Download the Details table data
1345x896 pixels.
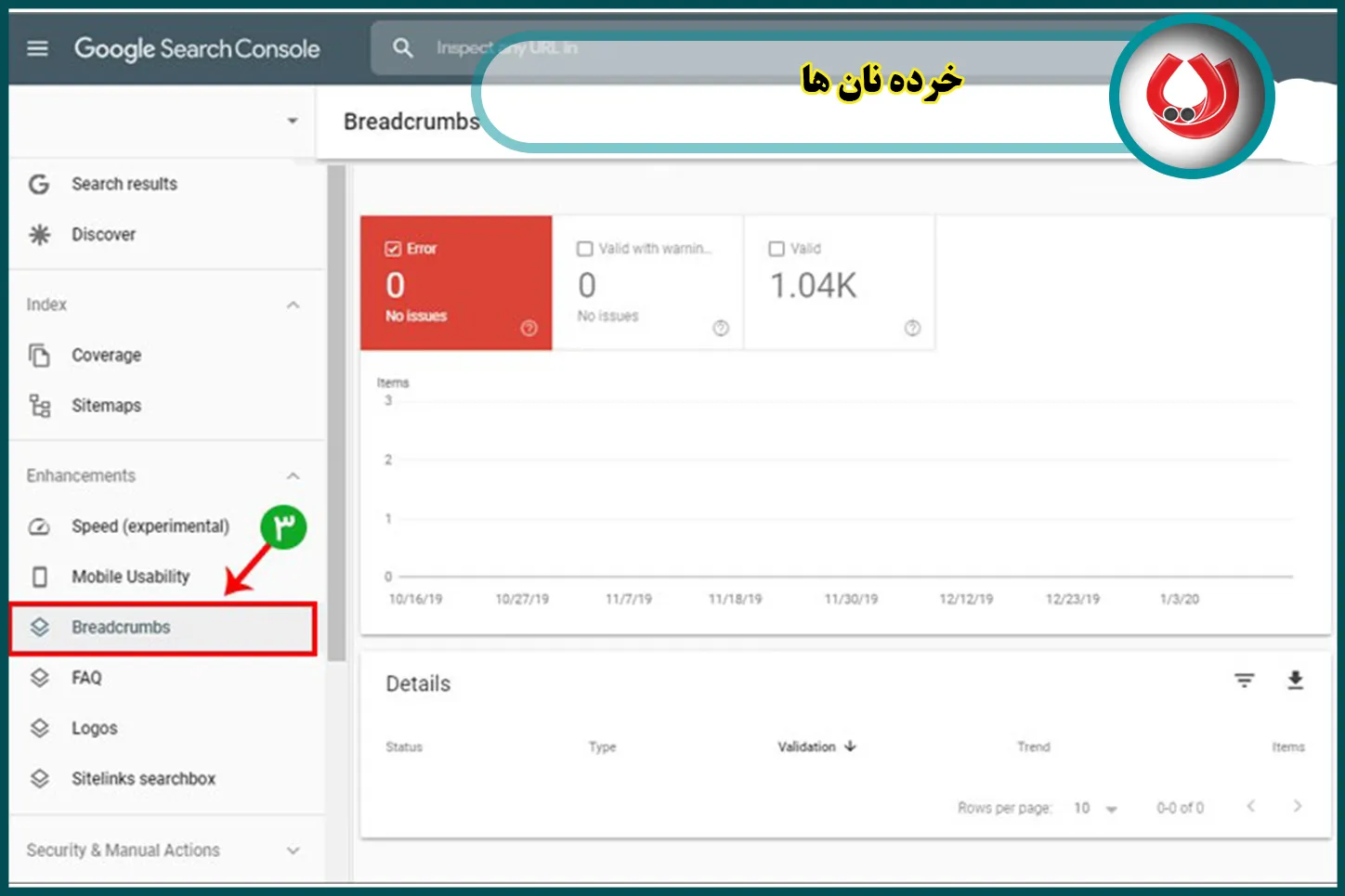point(1295,681)
